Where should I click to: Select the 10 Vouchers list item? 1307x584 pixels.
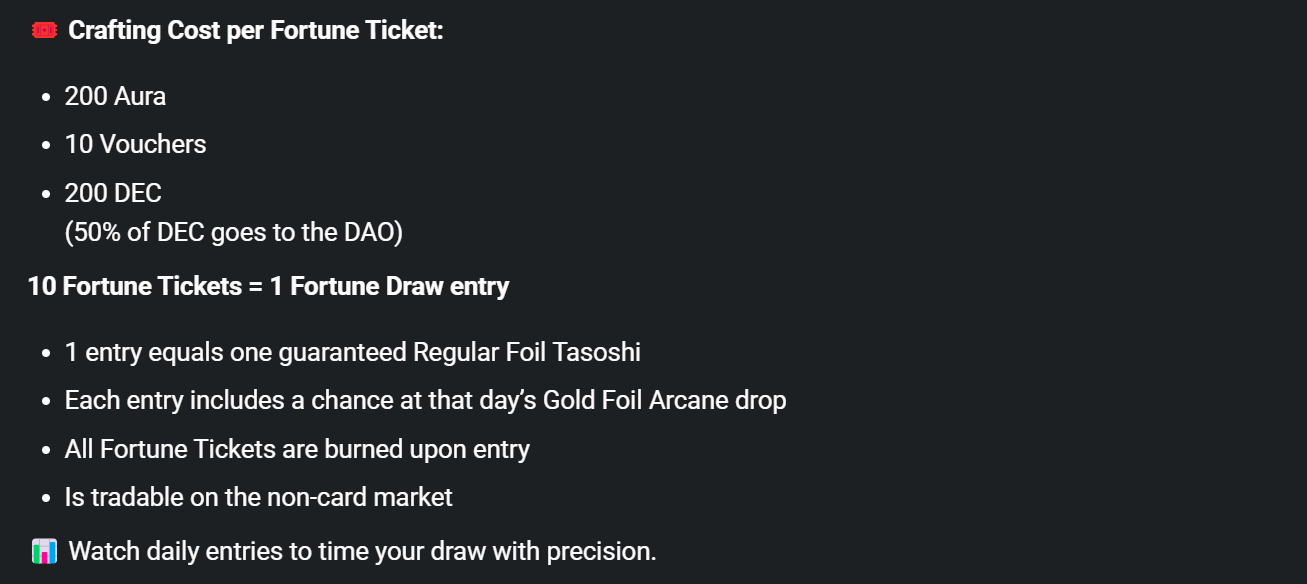tap(136, 144)
